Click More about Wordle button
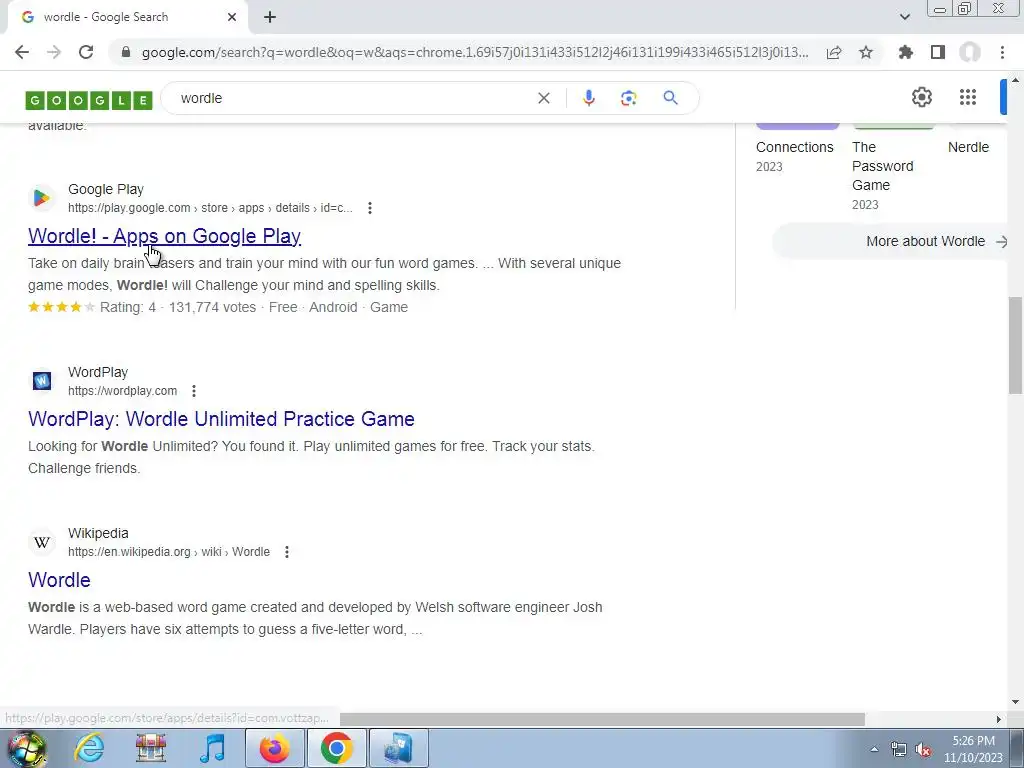This screenshot has width=1024, height=768. click(x=889, y=241)
